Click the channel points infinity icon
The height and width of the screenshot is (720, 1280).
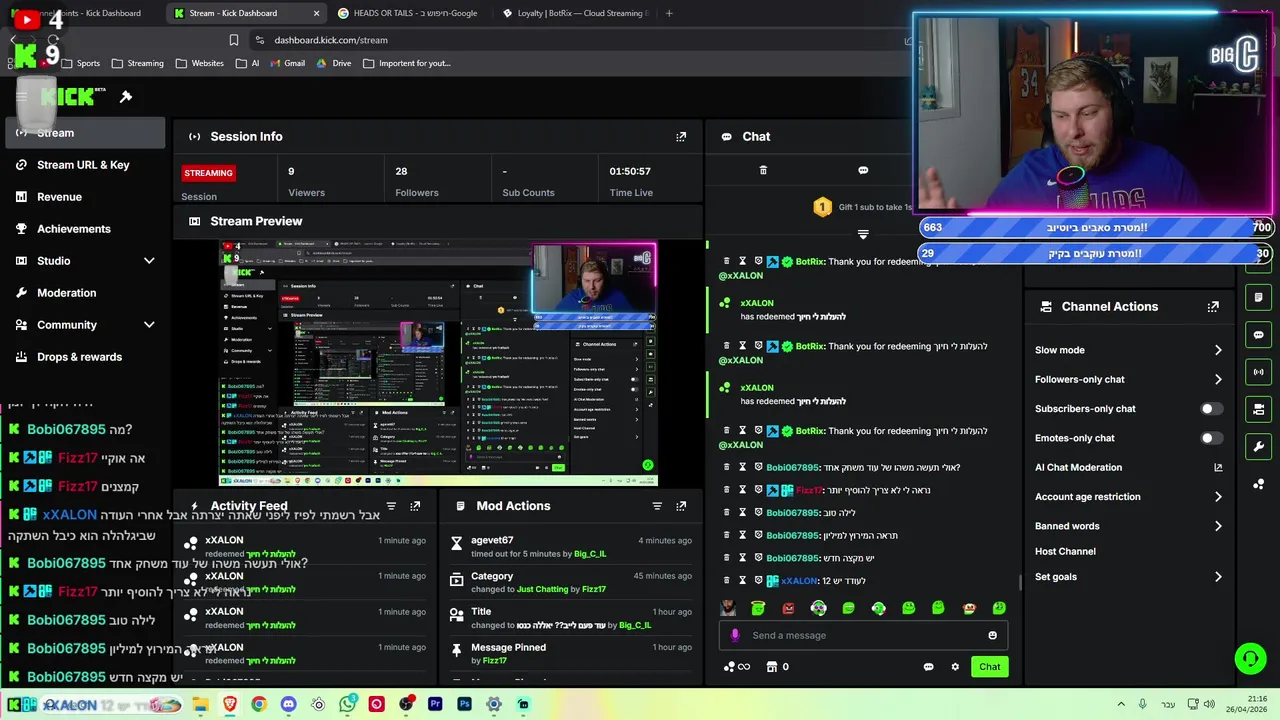[x=736, y=667]
